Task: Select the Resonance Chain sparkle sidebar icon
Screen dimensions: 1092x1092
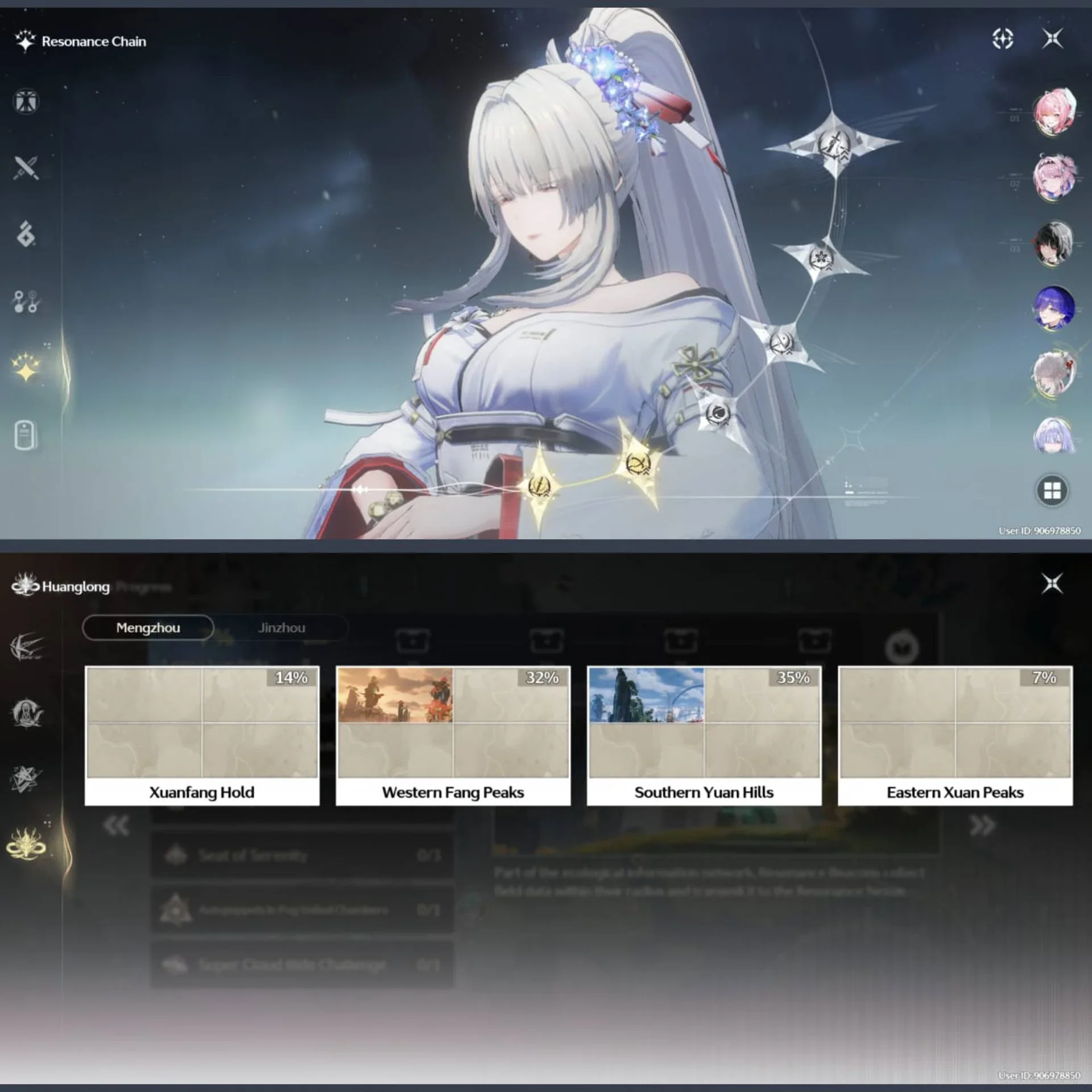Action: coord(26,368)
